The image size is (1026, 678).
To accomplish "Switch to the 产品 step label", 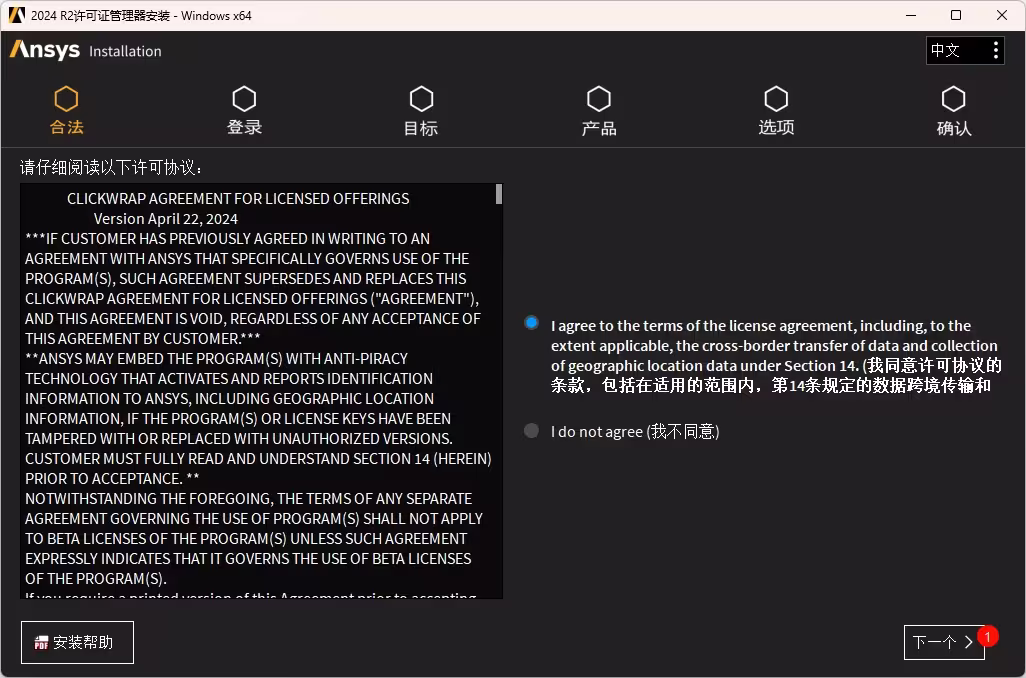I will 599,128.
